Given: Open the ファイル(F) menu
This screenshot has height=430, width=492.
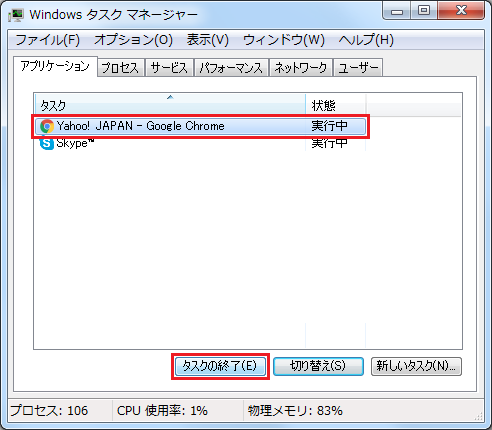Looking at the screenshot, I should tap(48, 40).
